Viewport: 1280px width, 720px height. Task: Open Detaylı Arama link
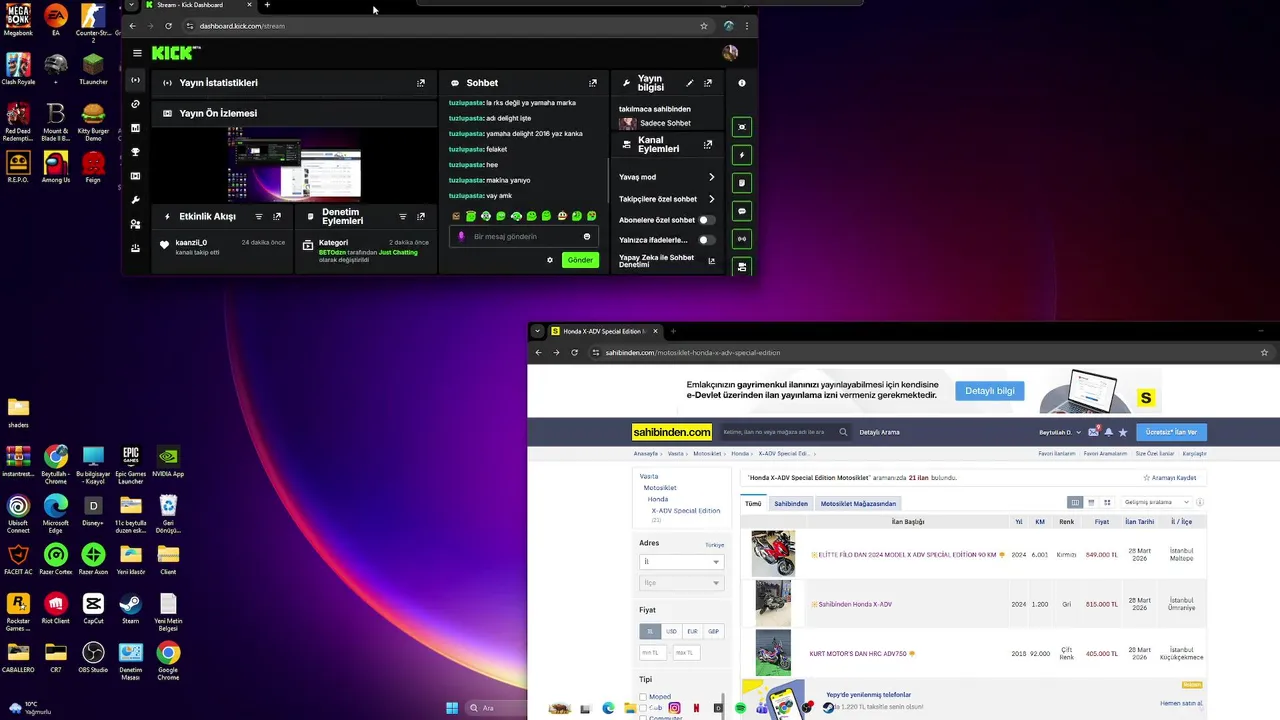click(880, 432)
